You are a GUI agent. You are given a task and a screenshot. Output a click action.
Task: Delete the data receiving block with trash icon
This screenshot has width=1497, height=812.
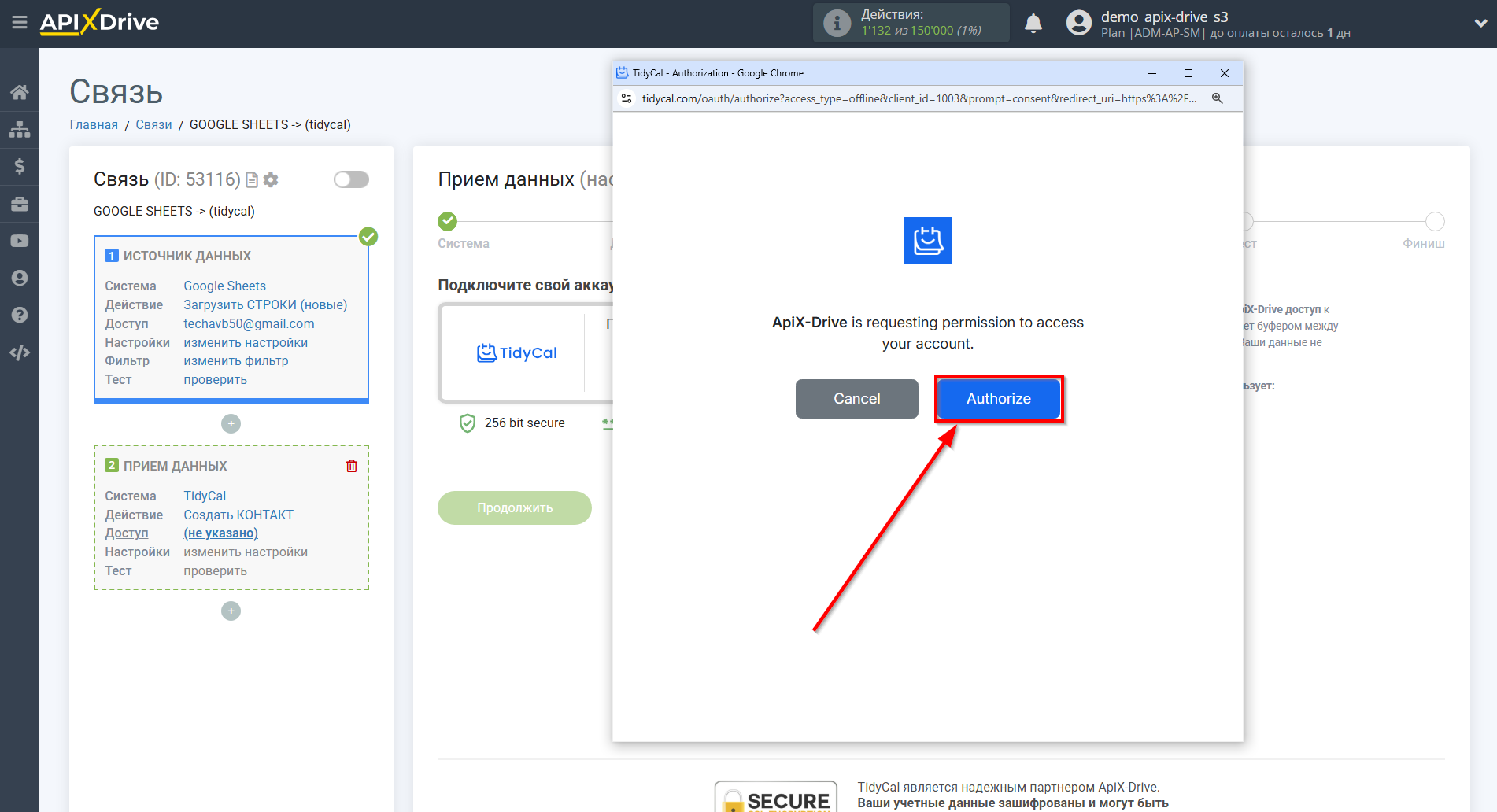point(352,466)
